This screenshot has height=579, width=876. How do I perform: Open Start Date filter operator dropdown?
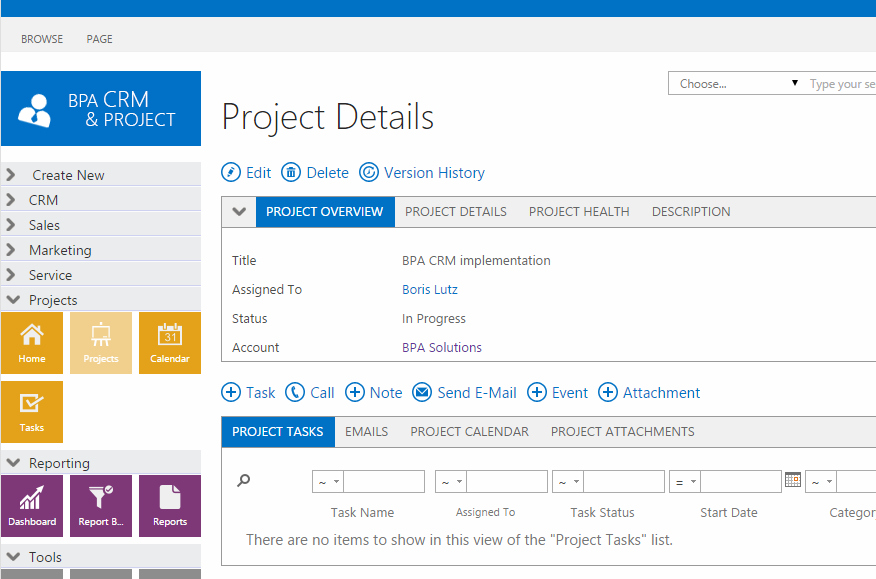point(685,482)
